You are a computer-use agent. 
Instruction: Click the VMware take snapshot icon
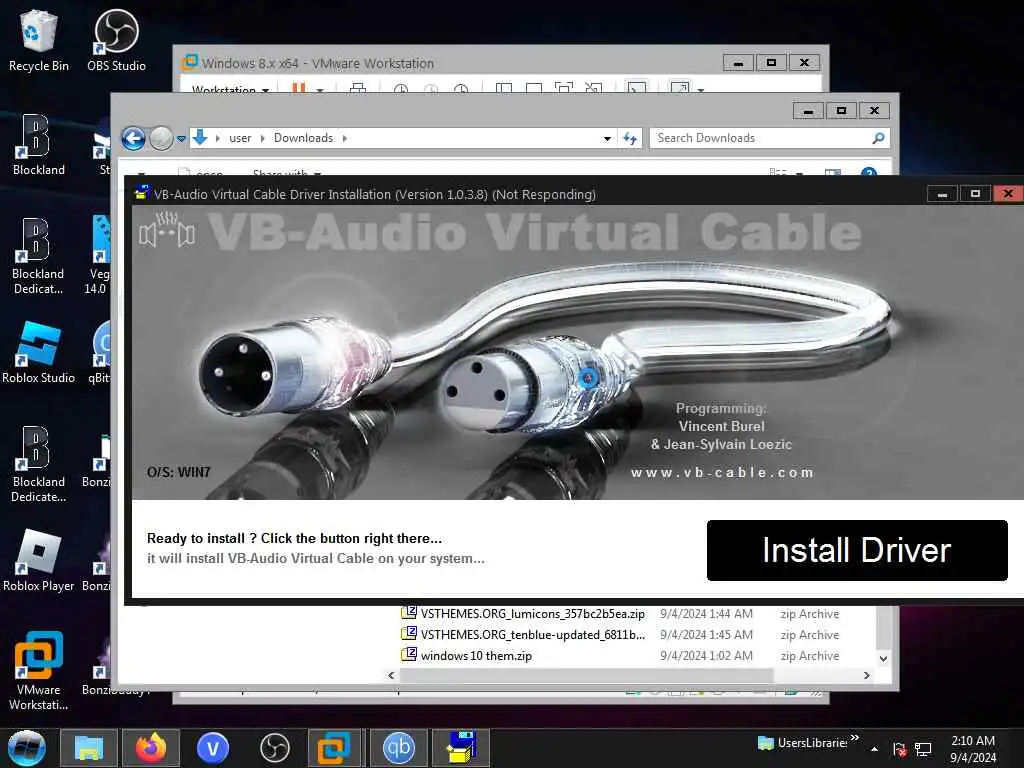point(401,88)
